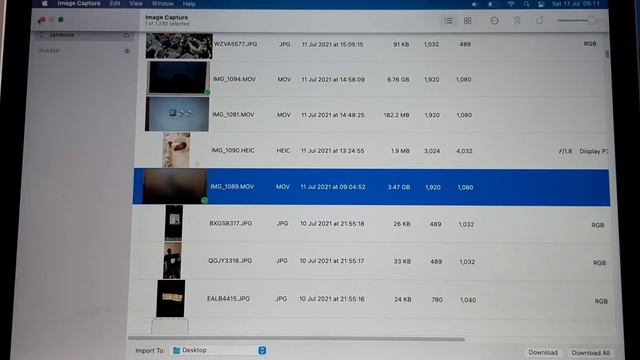The width and height of the screenshot is (640, 360).
Task: Open the Apple menu
Action: 44,3
